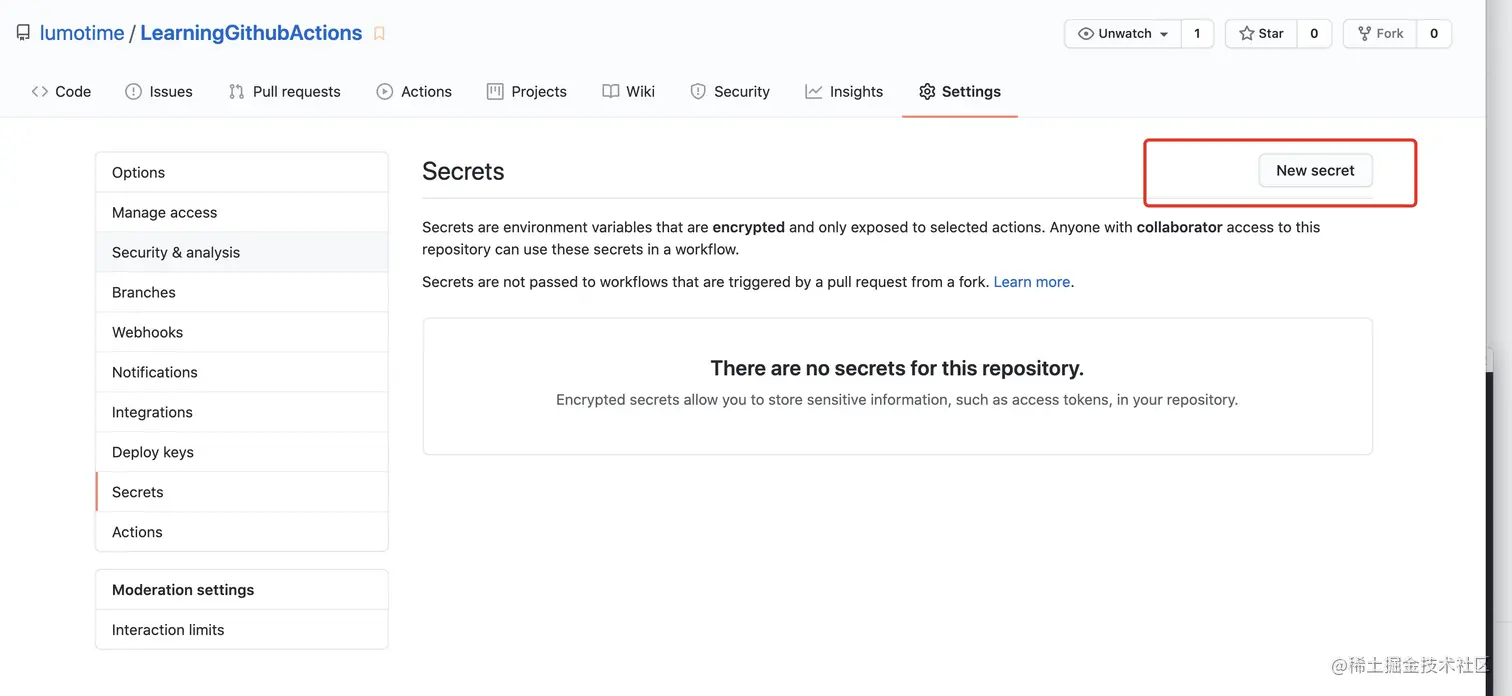Image resolution: width=1512 pixels, height=696 pixels.
Task: Click the pull request branch icon
Action: (236, 91)
